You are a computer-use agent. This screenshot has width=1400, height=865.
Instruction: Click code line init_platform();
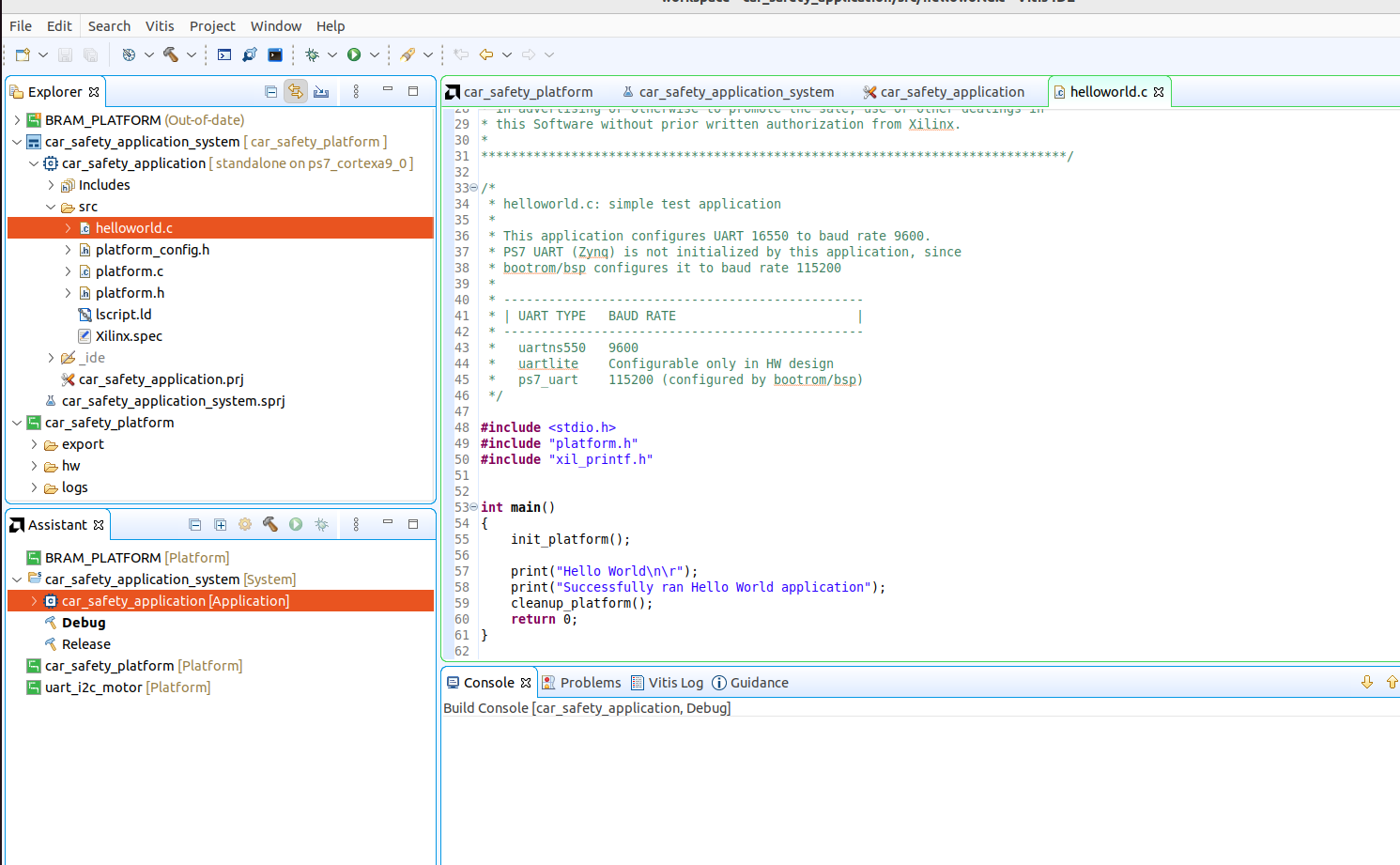tap(570, 539)
